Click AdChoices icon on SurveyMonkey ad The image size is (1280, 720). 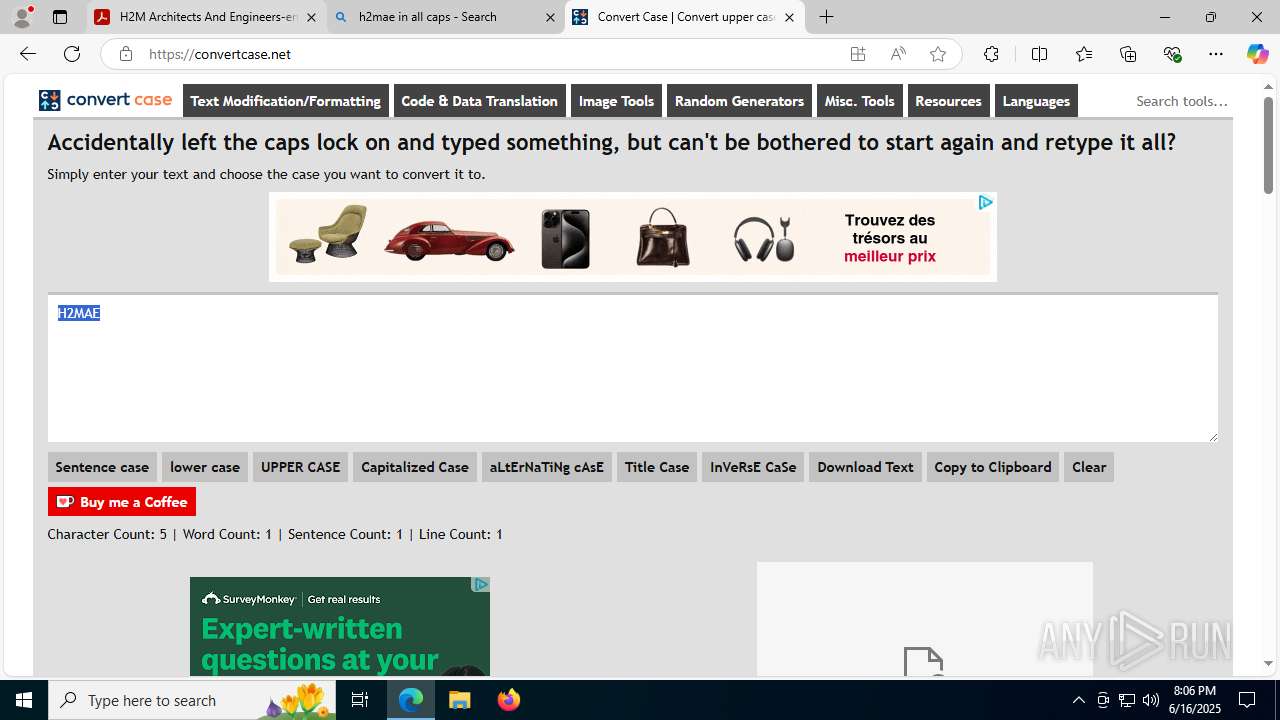click(481, 584)
